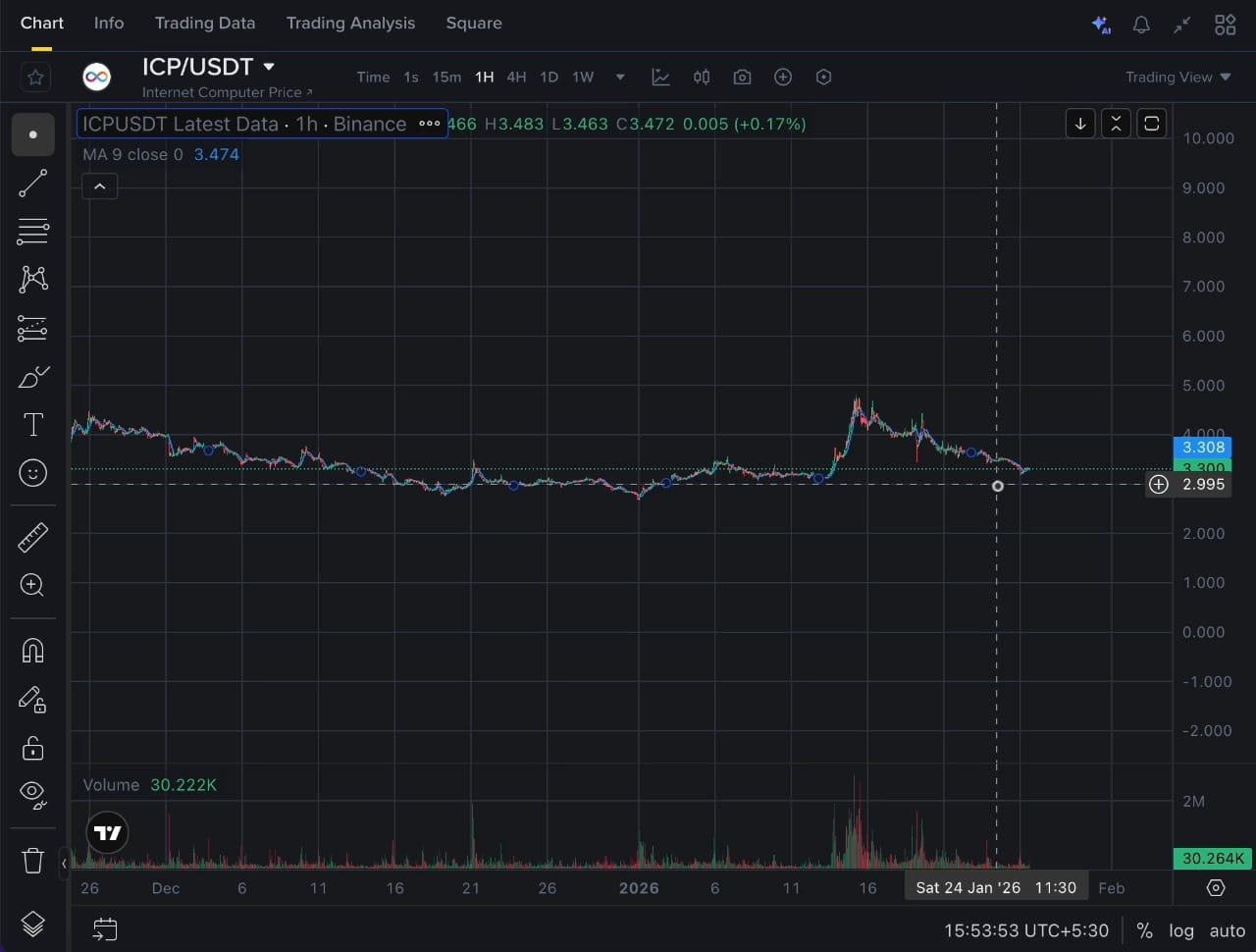
Task: Activate the measure ruler tool
Action: 32,537
